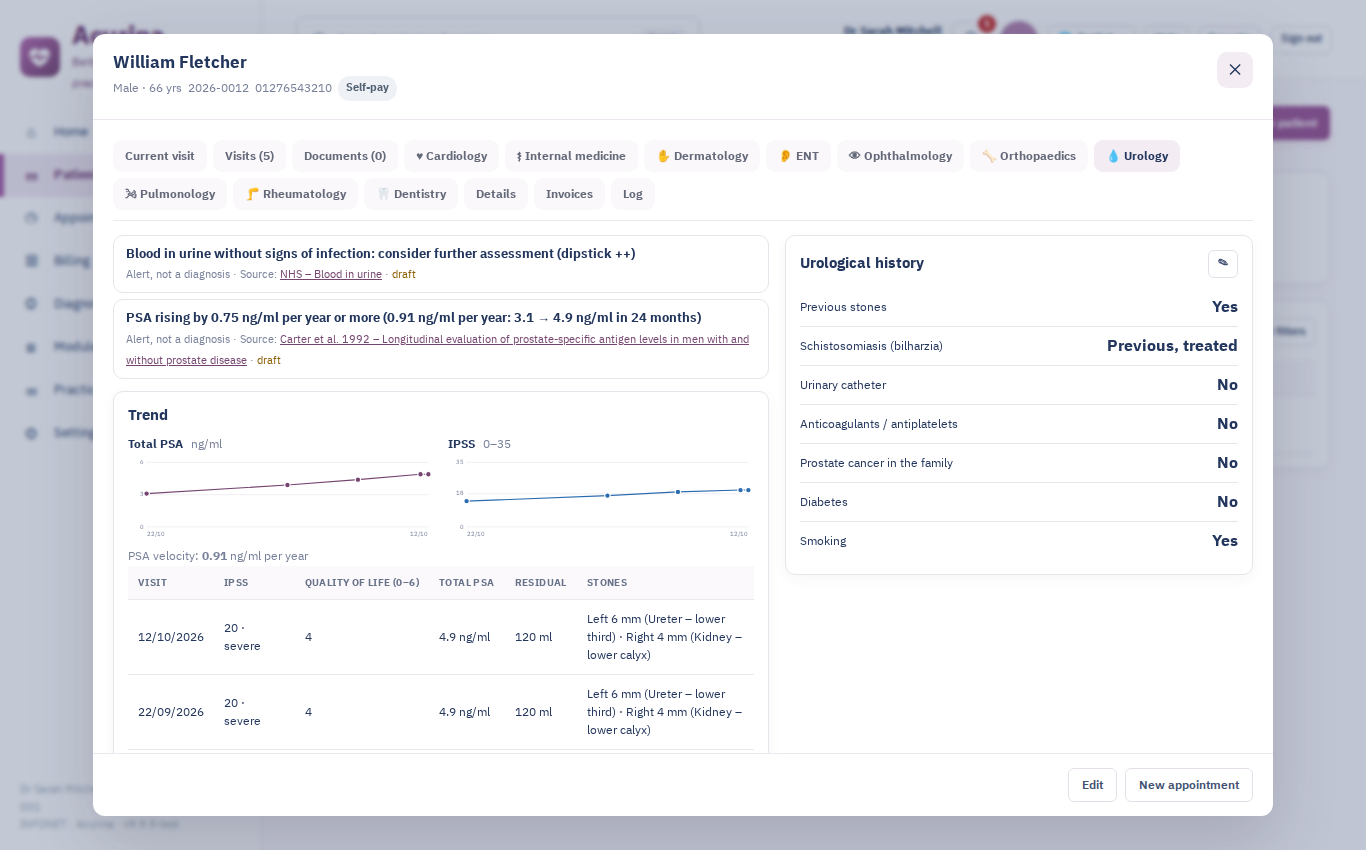Open the Dermatology tab

tap(702, 156)
